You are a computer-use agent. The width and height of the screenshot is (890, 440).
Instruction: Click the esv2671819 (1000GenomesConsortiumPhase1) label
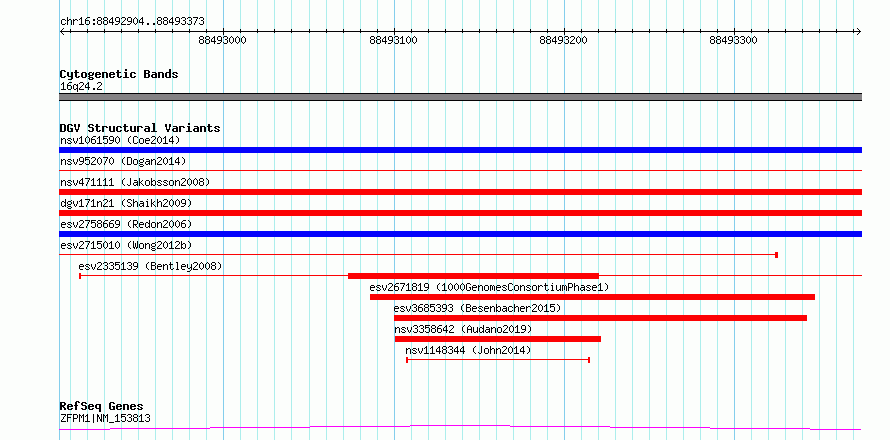coord(489,287)
